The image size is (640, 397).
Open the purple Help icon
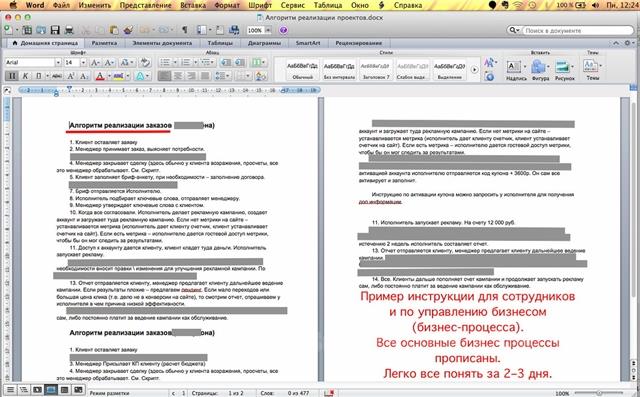284,30
